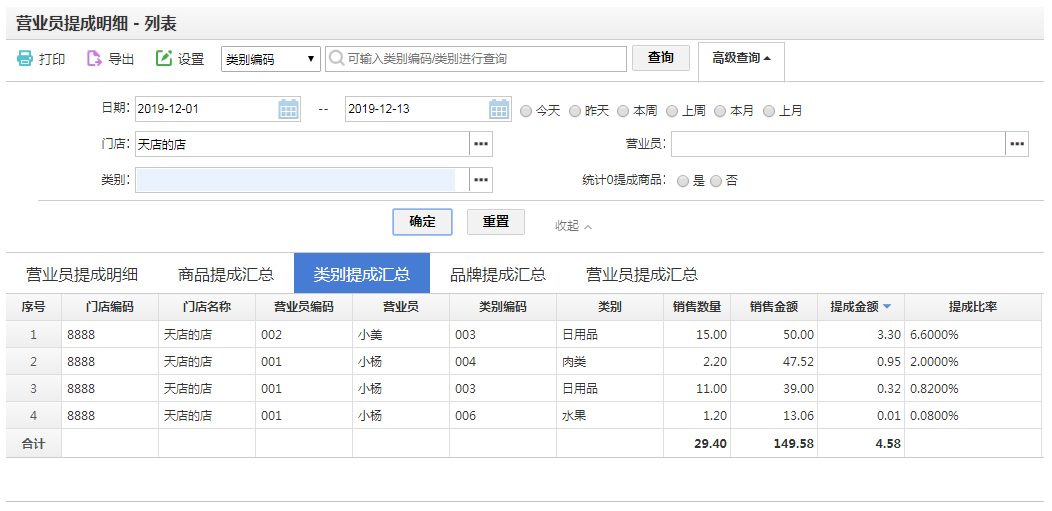Click the 门店名称 column header

(x=207, y=307)
